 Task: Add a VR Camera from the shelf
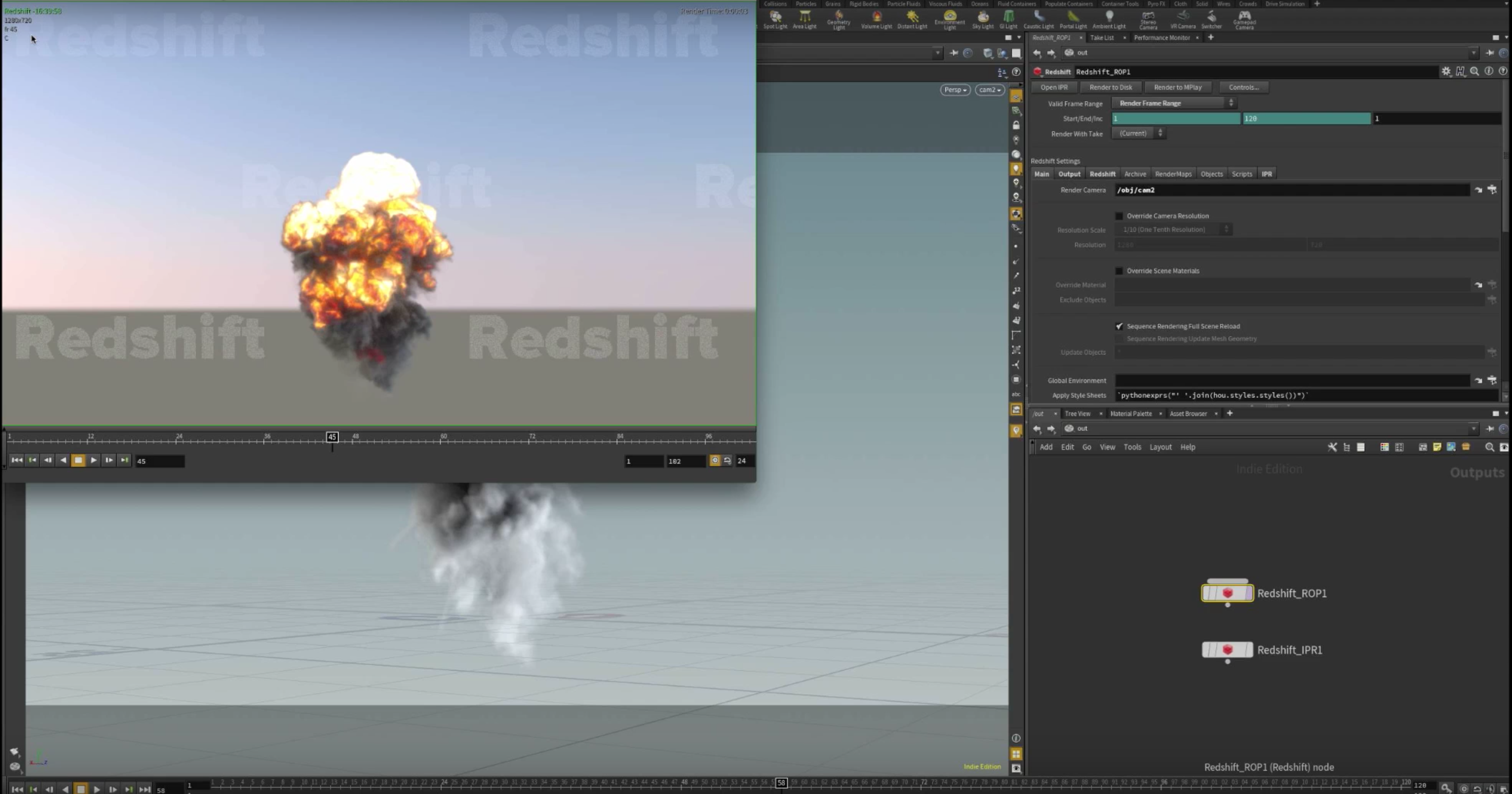tap(1183, 19)
